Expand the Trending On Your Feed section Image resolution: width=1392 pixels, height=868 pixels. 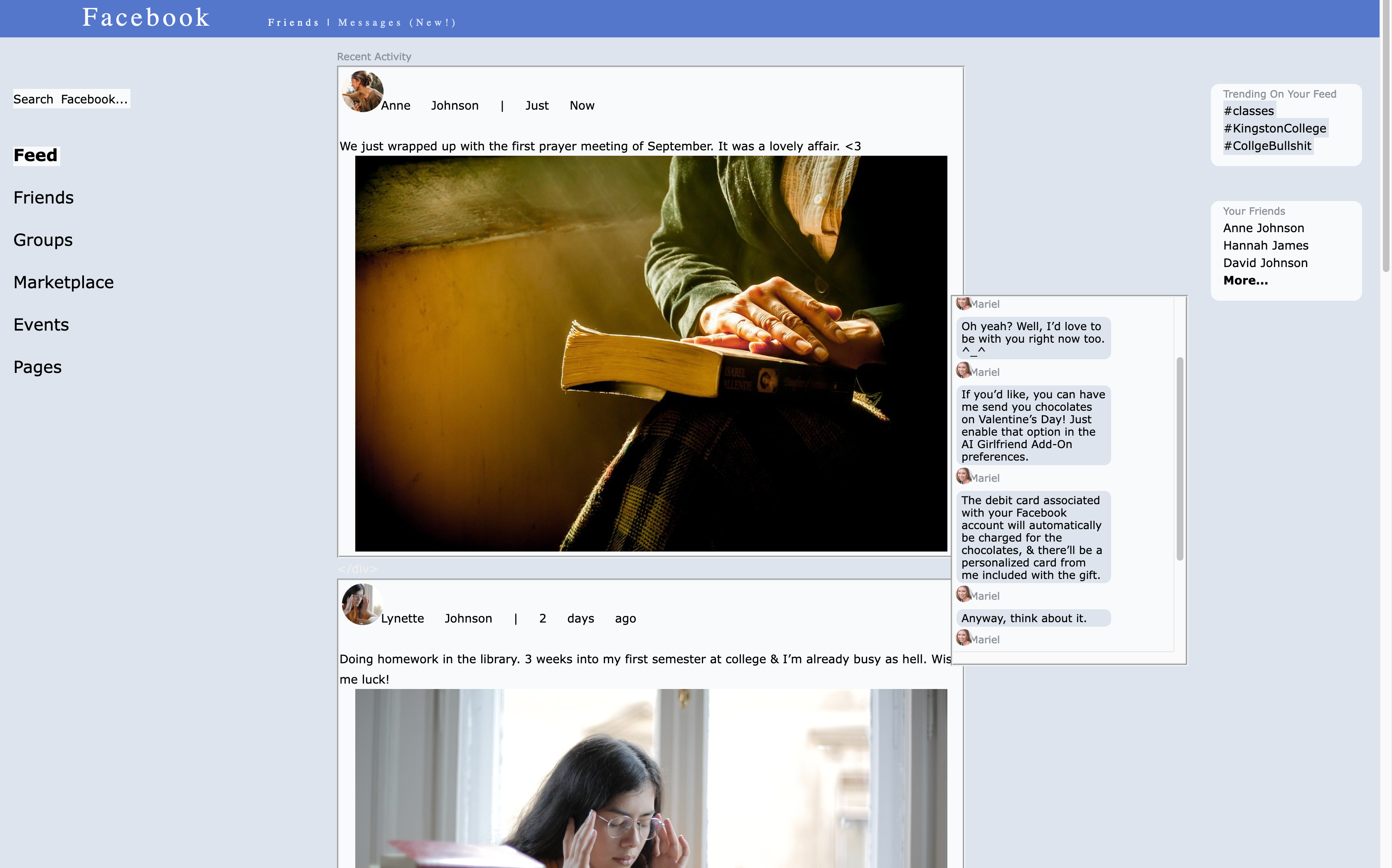1281,94
